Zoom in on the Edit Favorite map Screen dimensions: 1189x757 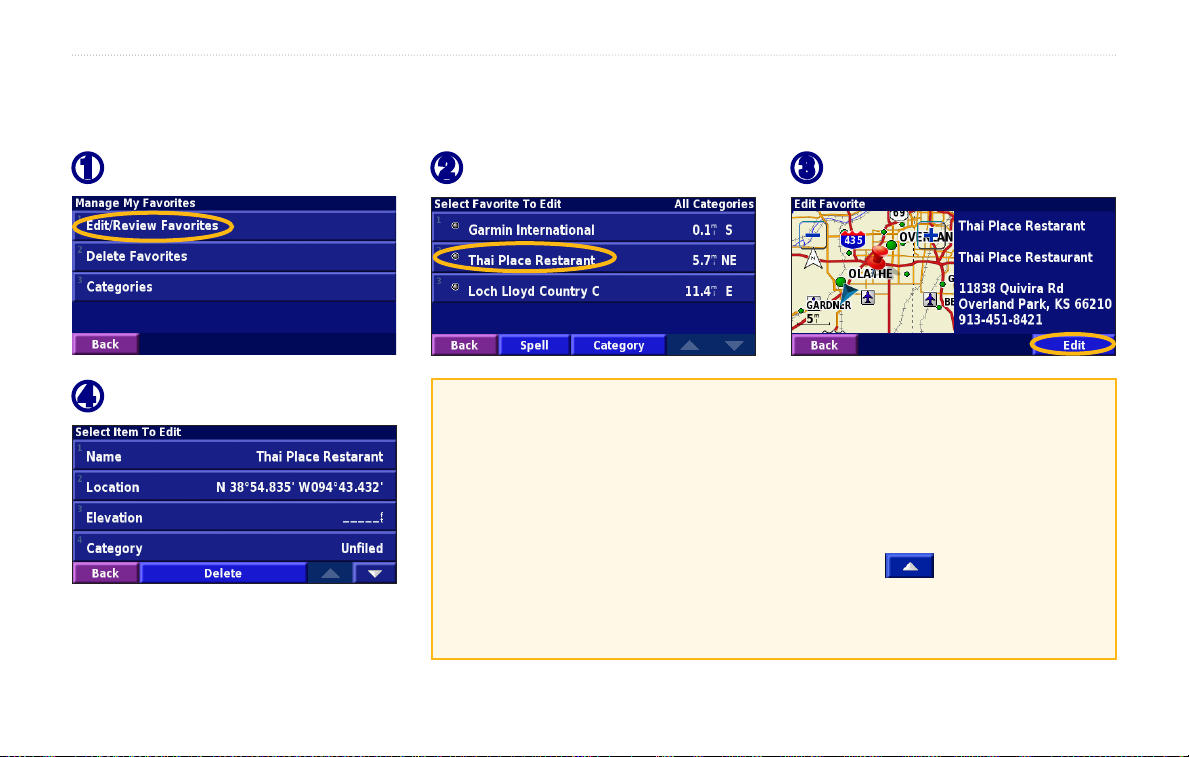coord(930,236)
